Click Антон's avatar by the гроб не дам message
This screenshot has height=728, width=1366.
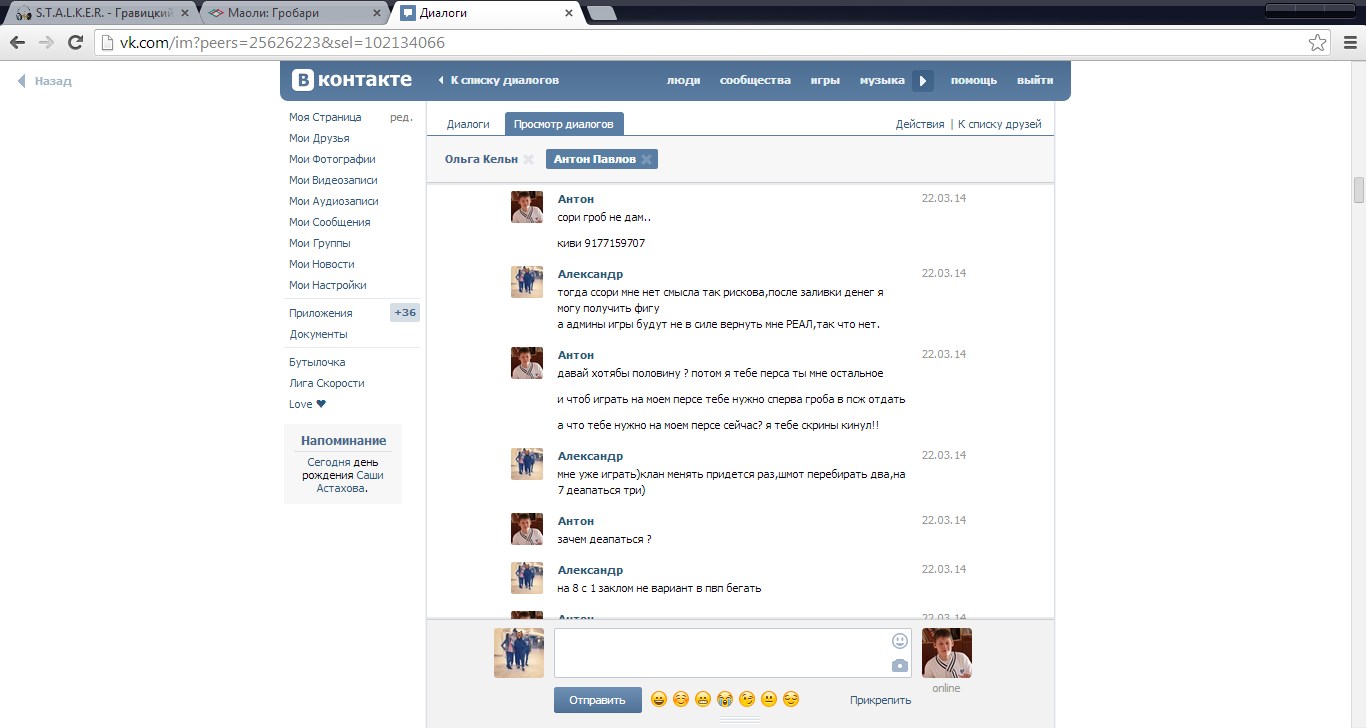point(527,207)
